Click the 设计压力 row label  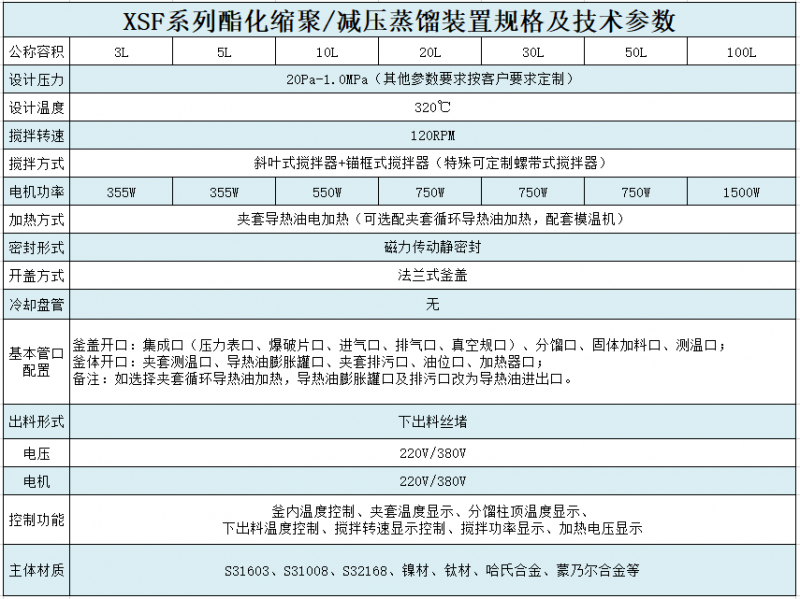(36, 79)
